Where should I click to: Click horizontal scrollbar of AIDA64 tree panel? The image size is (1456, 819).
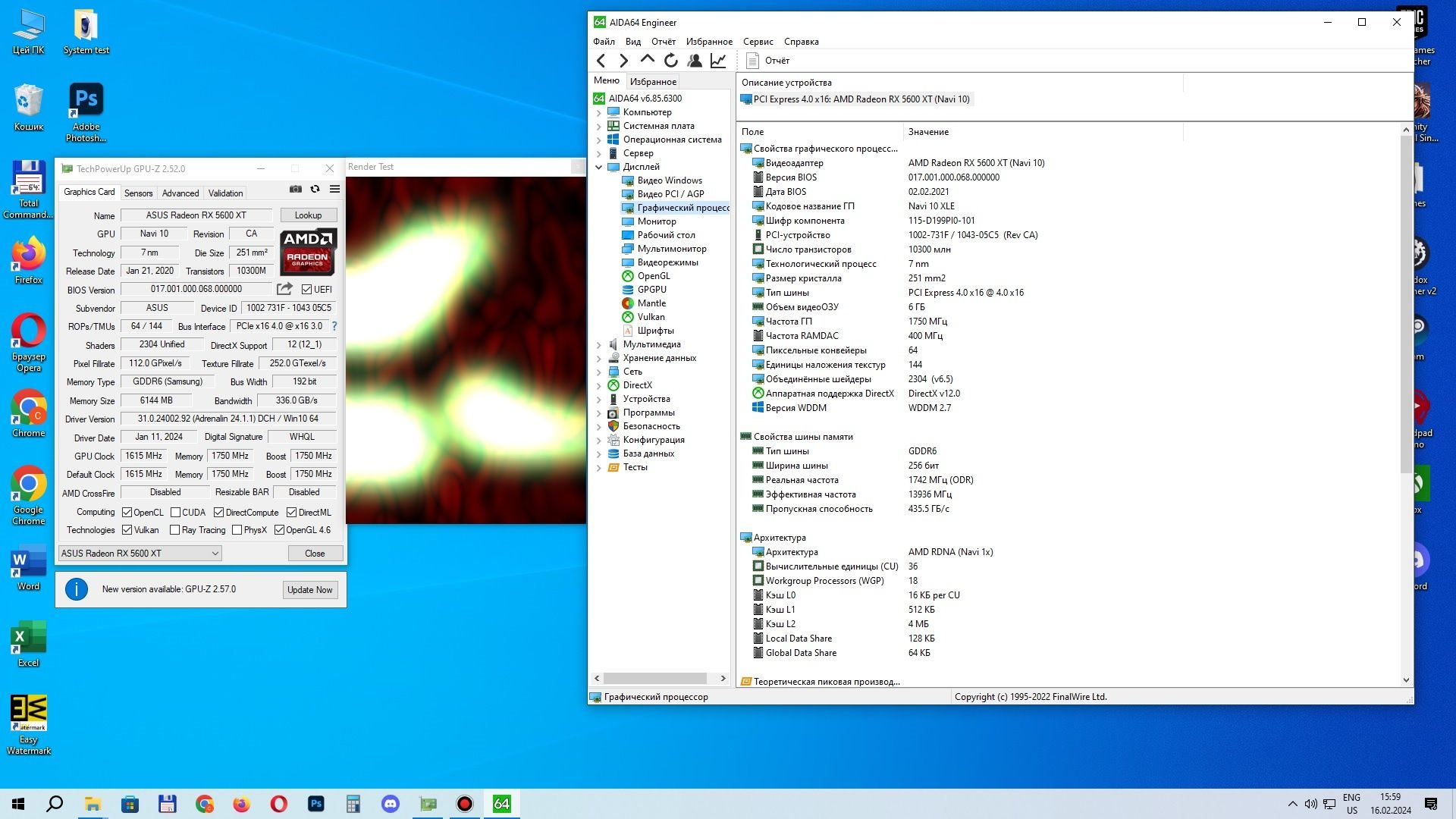tap(654, 678)
